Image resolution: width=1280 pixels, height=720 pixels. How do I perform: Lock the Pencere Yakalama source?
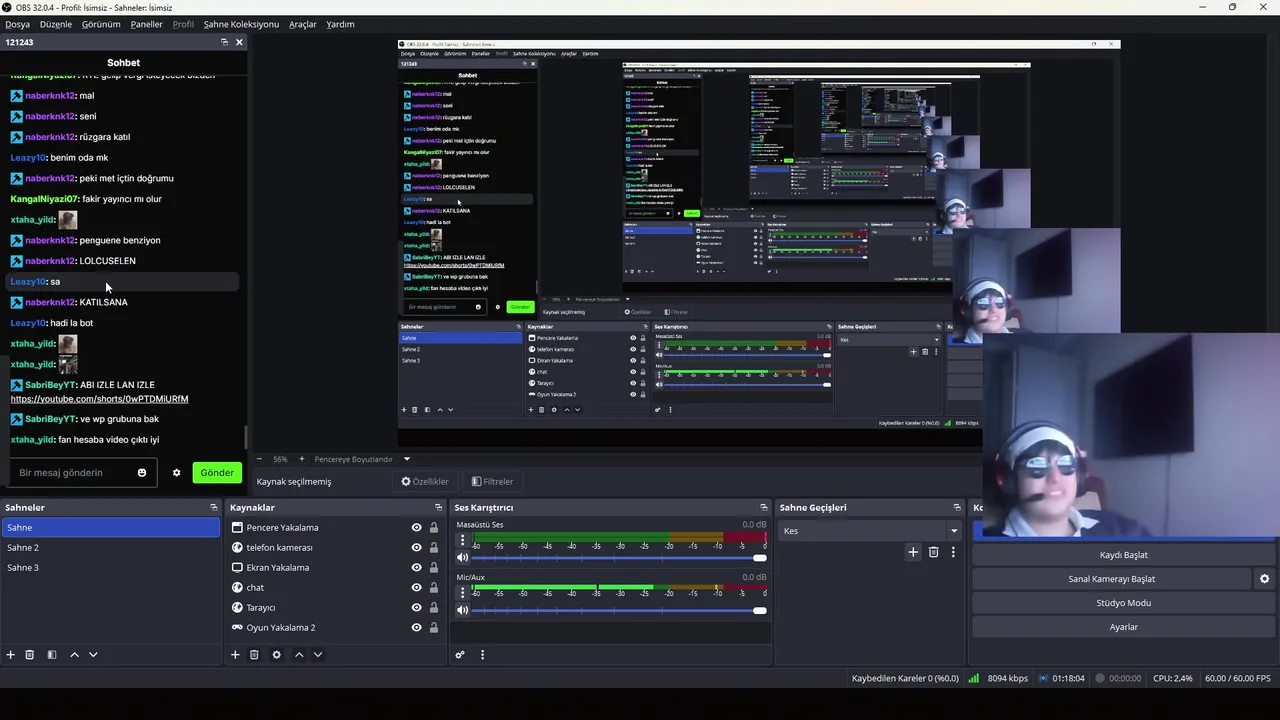point(434,528)
